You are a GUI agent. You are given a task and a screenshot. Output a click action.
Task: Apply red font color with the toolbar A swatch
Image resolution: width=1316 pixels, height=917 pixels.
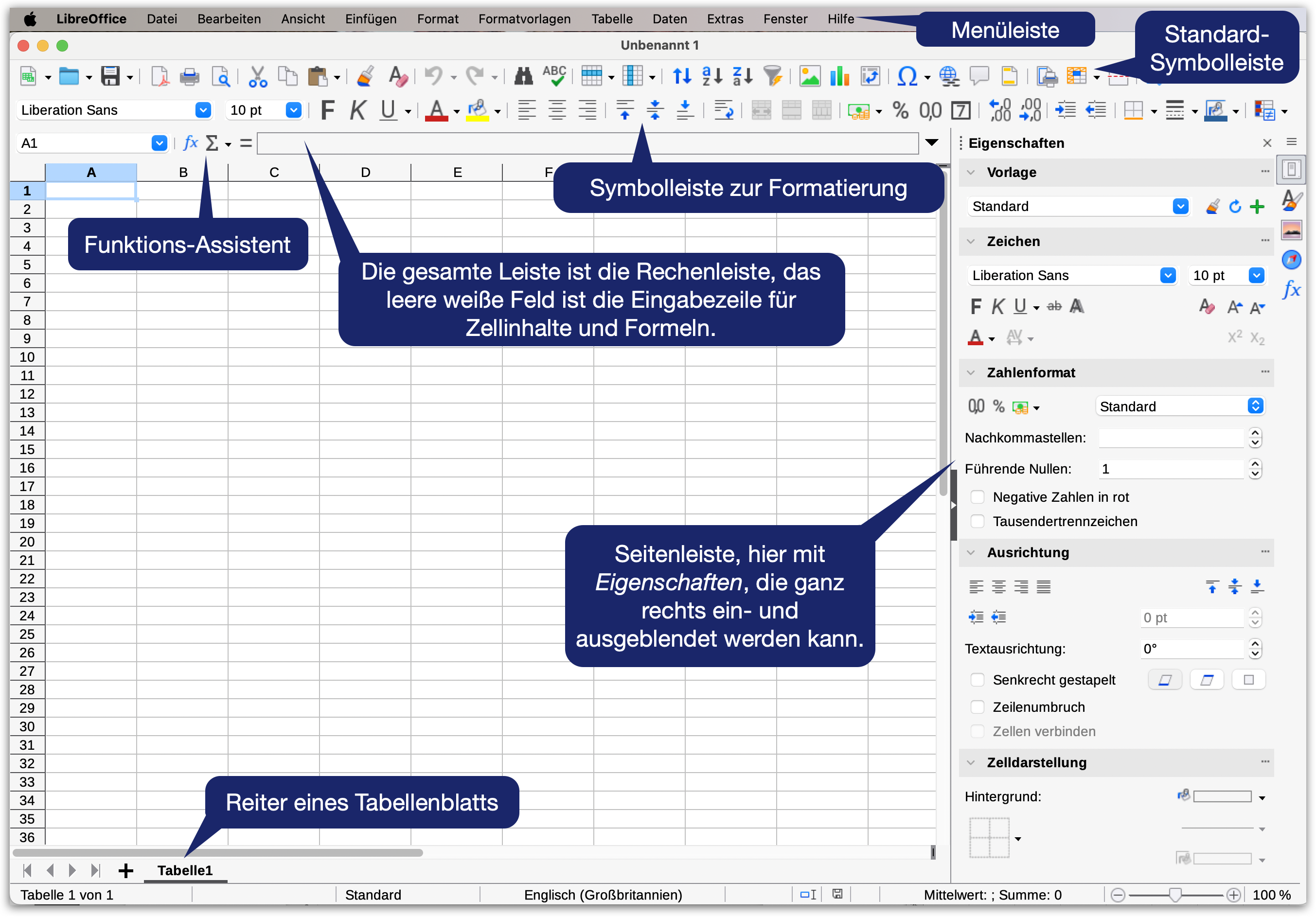(436, 110)
